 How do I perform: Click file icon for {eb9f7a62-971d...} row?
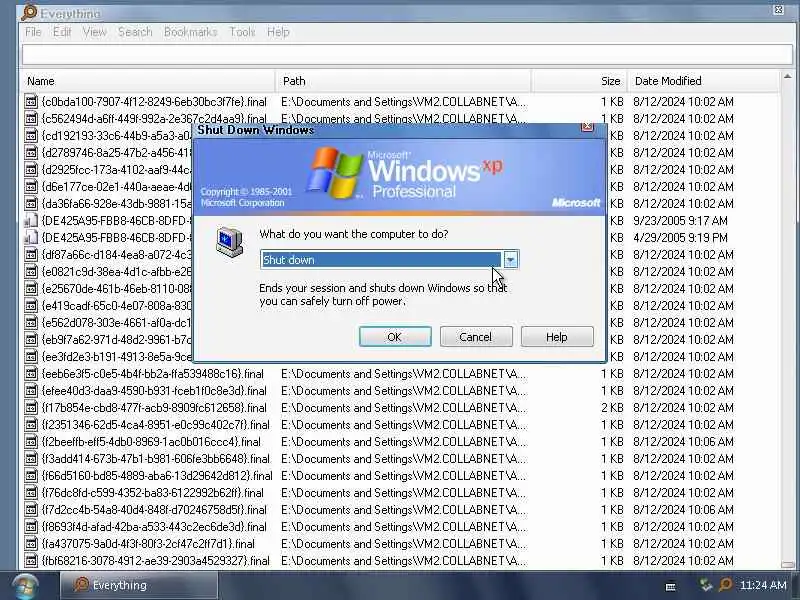(31, 340)
